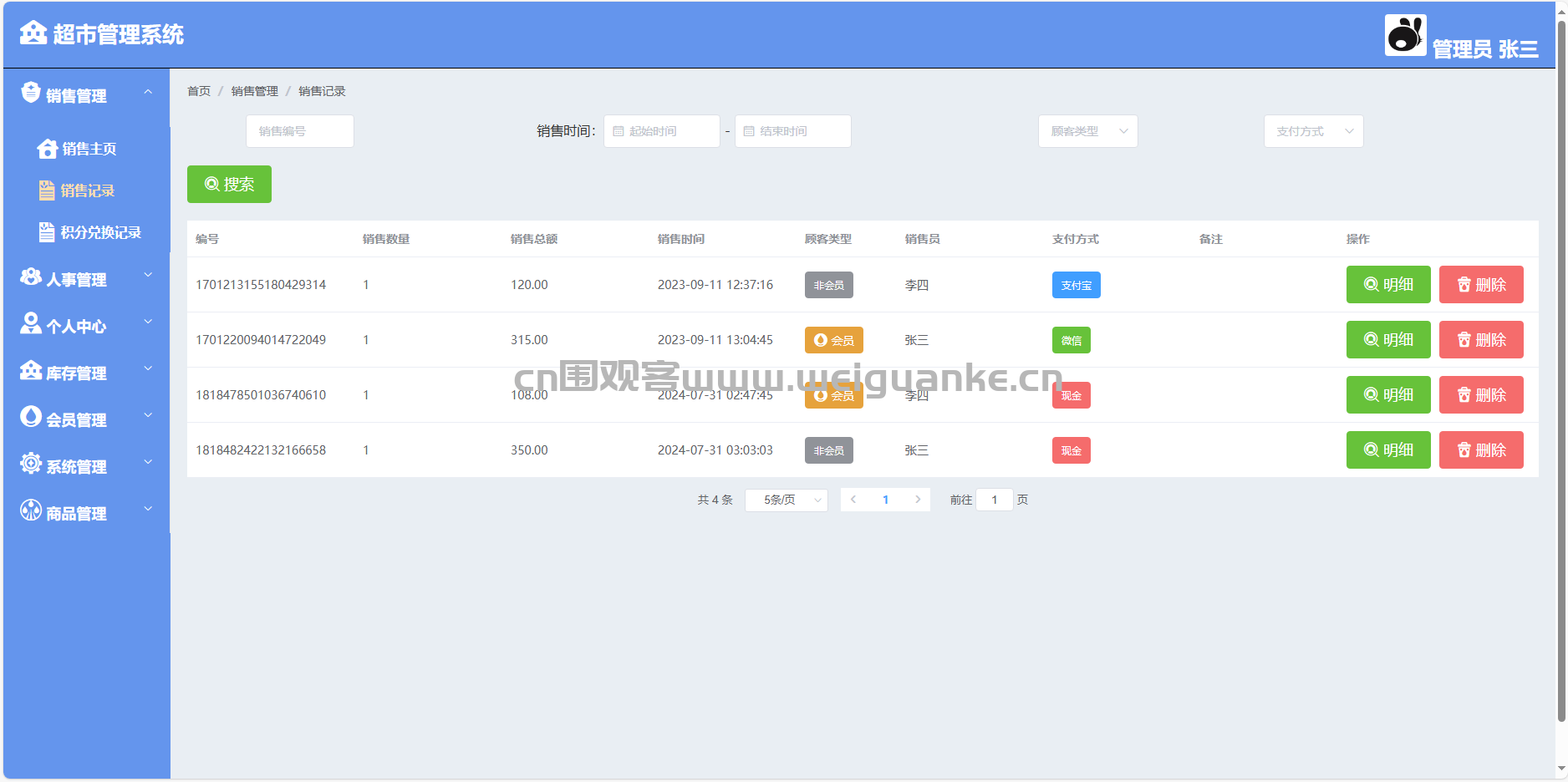Click the 系统管理 gear icon
Viewport: 1568px width, 782px height.
31,464
